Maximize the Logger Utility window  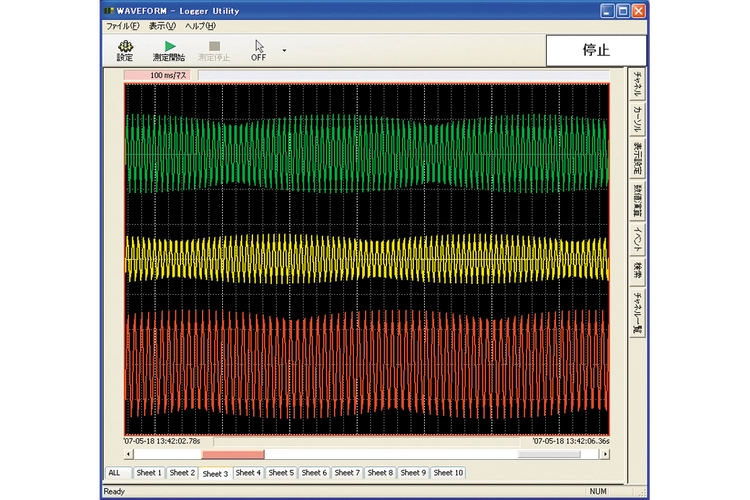pyautogui.click(x=623, y=11)
